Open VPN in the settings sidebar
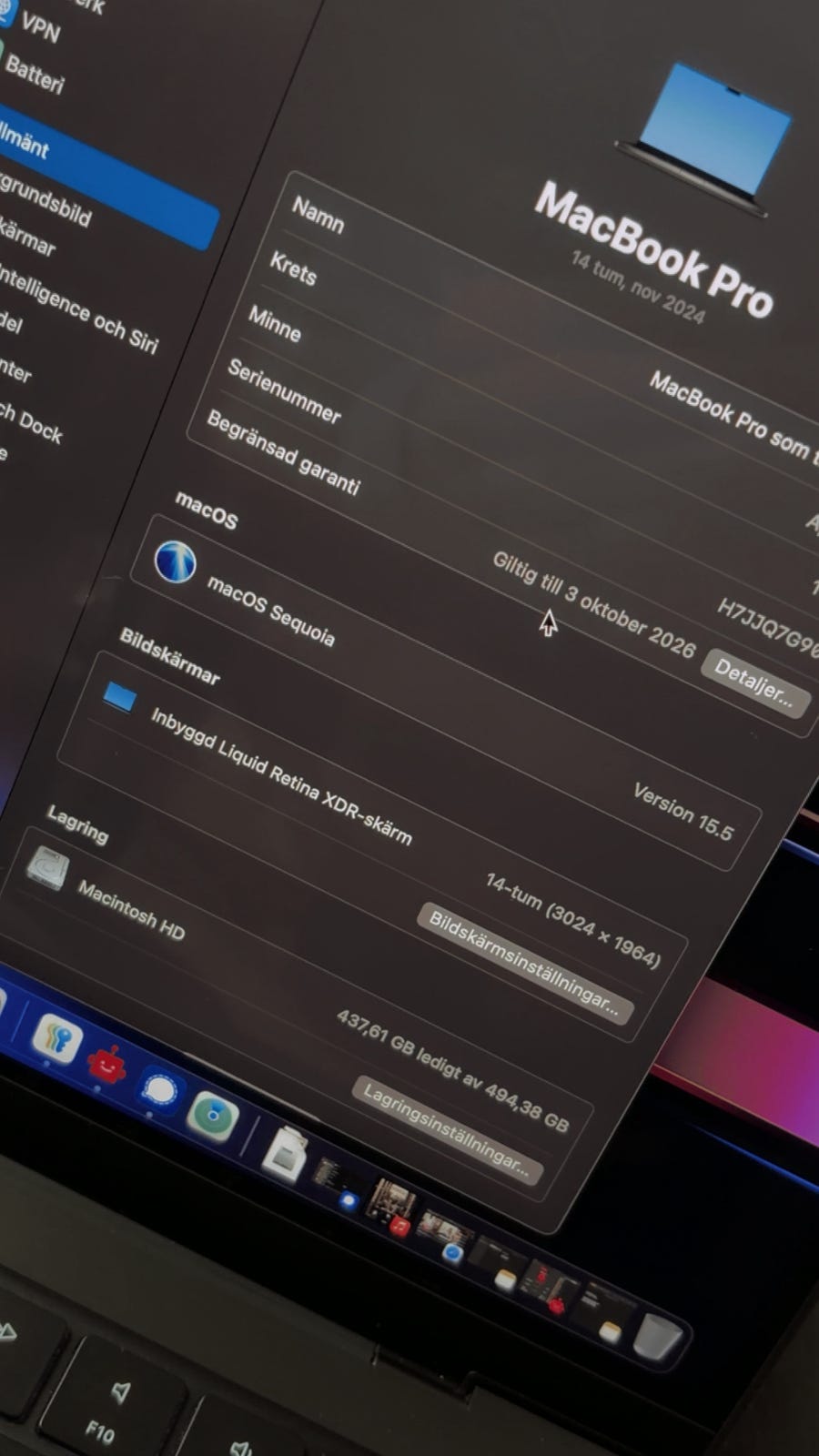 pyautogui.click(x=40, y=26)
